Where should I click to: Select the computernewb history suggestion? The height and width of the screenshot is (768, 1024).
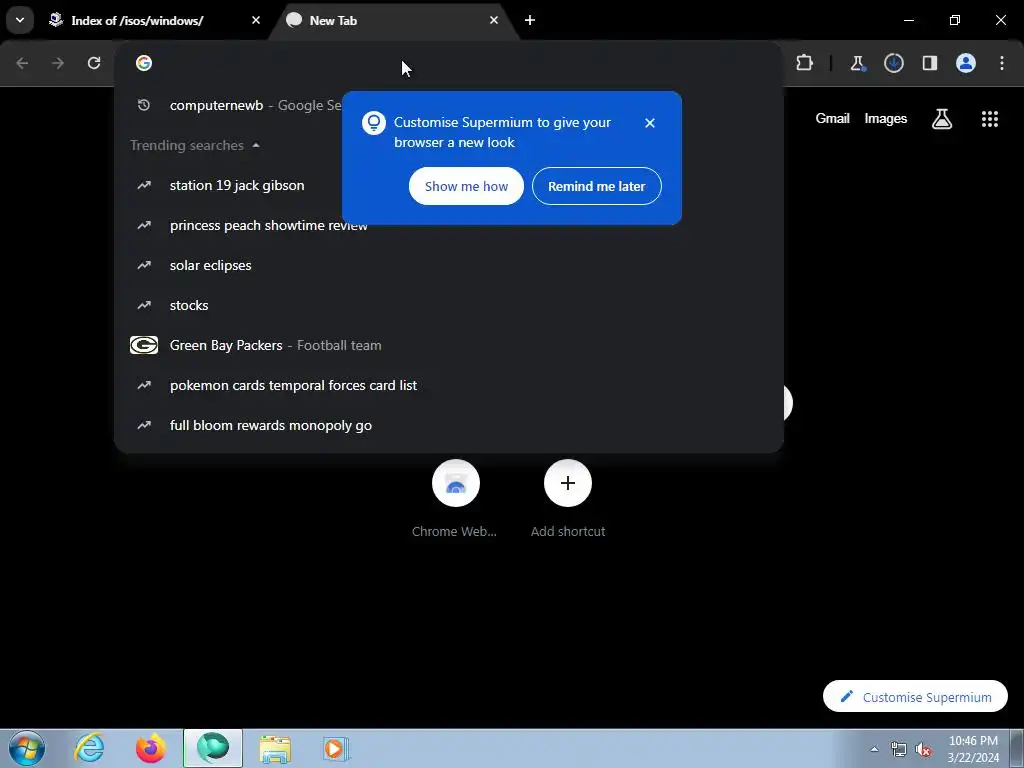click(x=449, y=105)
